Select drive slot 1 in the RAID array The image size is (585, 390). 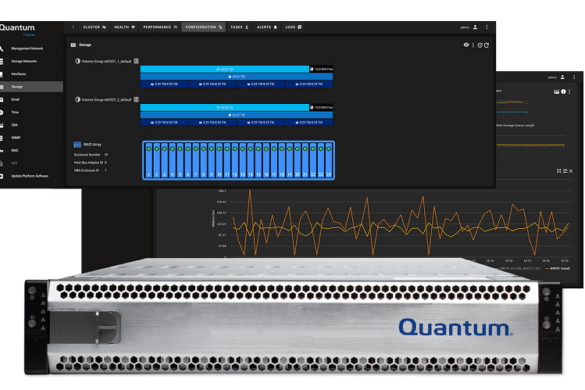[x=149, y=160]
